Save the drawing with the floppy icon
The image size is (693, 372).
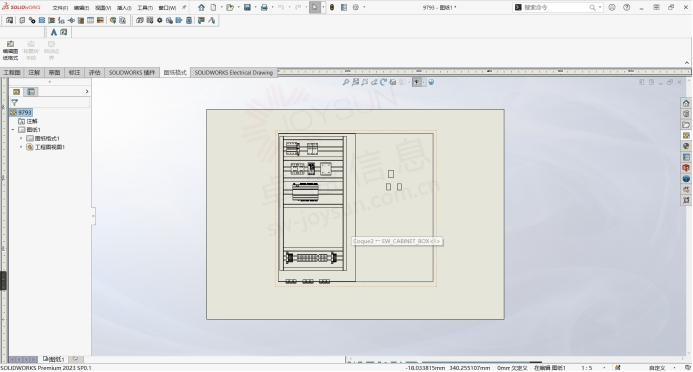(247, 8)
